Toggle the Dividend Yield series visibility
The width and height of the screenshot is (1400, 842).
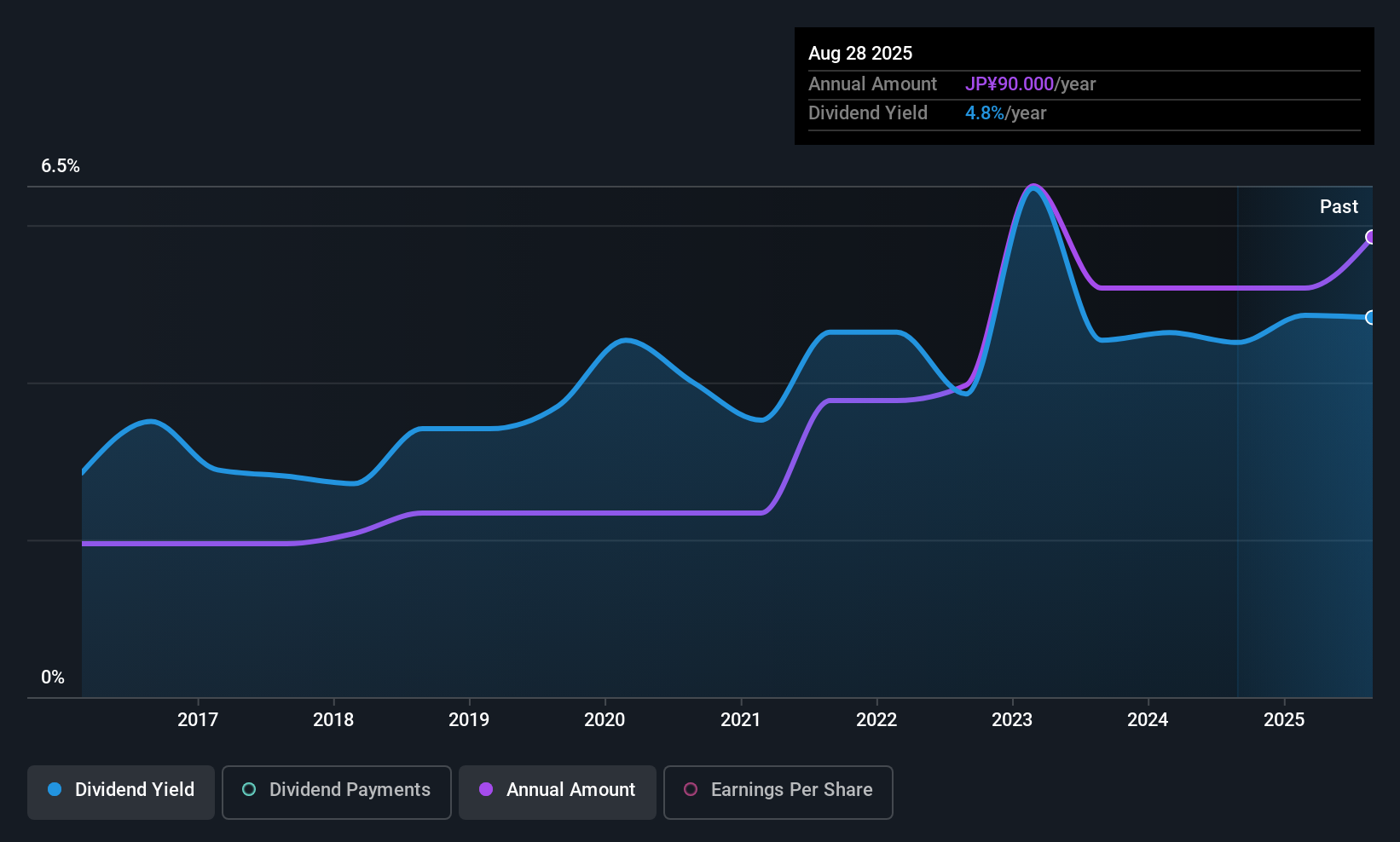[120, 790]
